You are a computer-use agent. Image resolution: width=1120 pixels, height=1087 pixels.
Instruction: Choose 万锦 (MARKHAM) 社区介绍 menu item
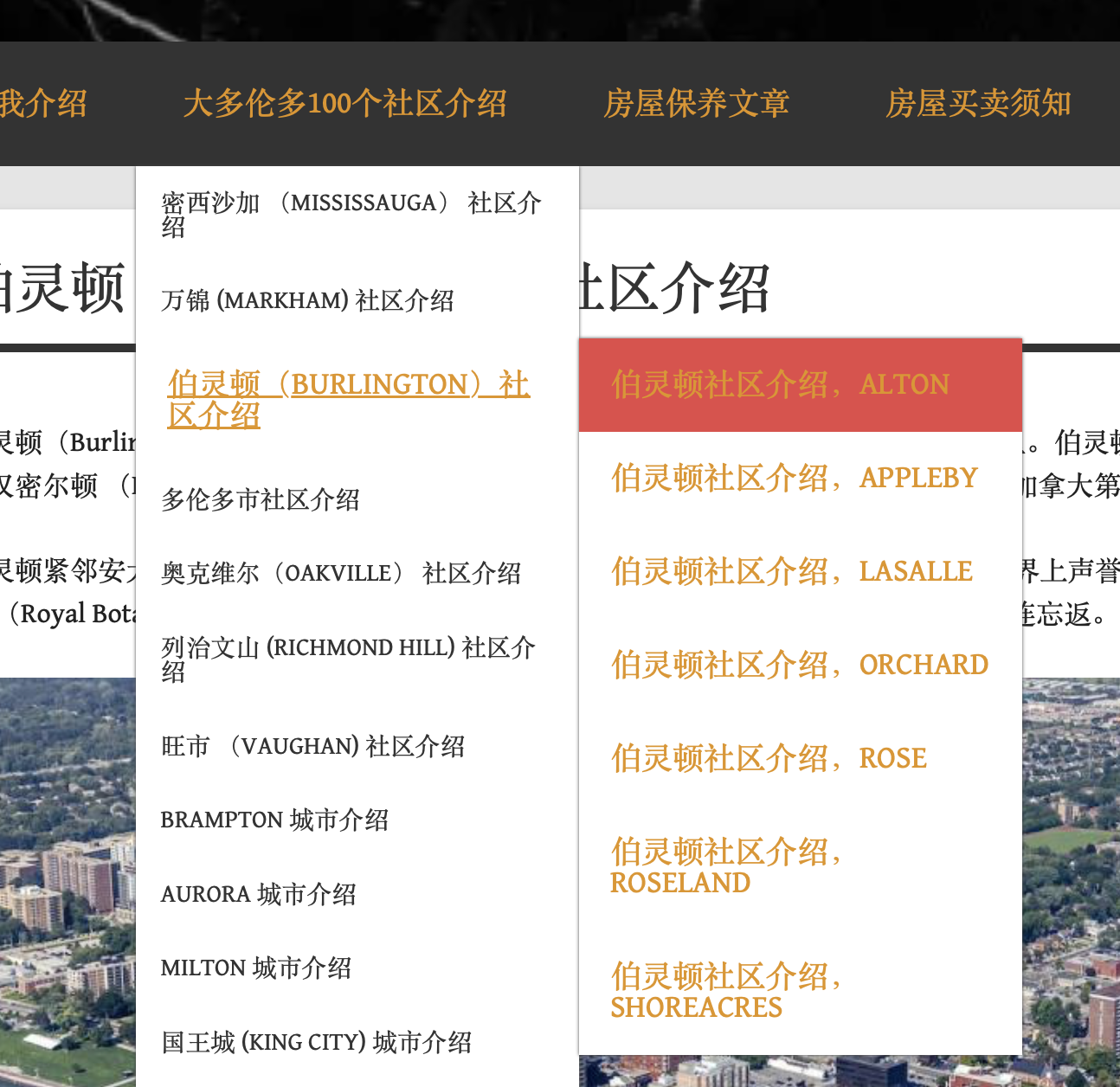tap(307, 301)
